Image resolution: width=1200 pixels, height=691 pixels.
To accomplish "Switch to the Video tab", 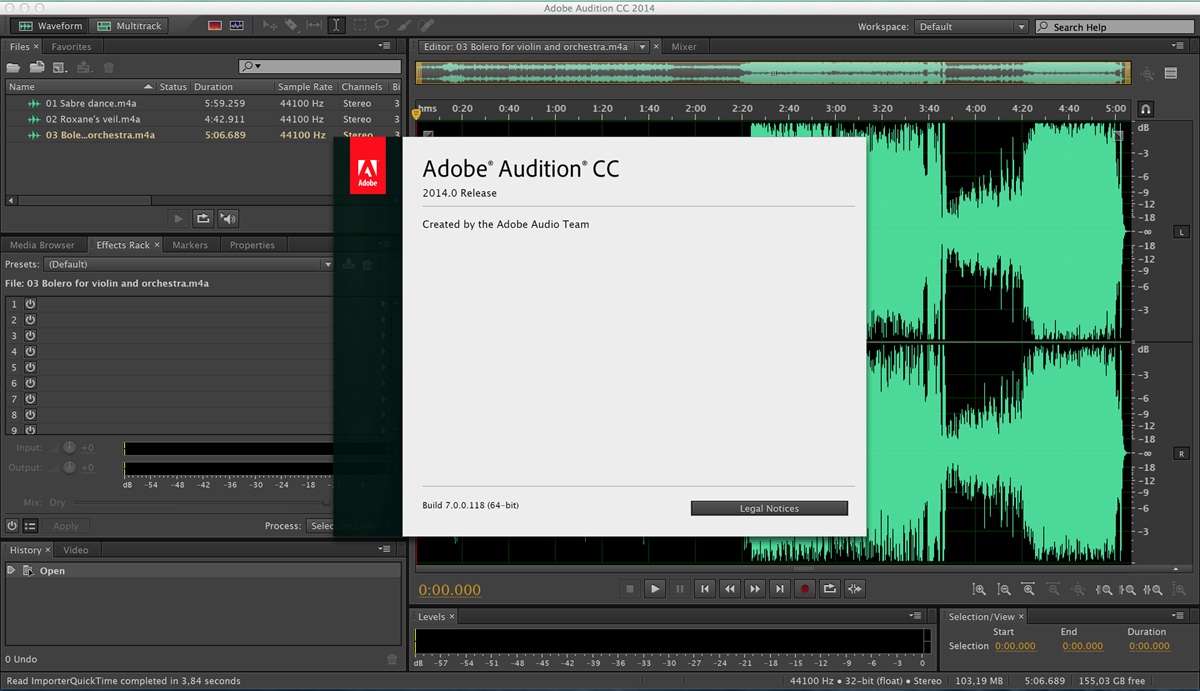I will (76, 550).
